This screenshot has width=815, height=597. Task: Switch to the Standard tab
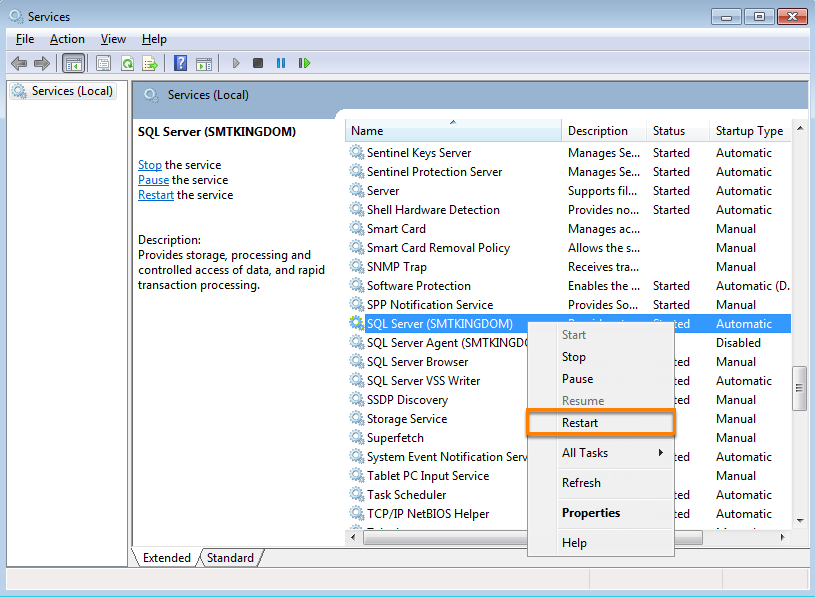tap(230, 558)
